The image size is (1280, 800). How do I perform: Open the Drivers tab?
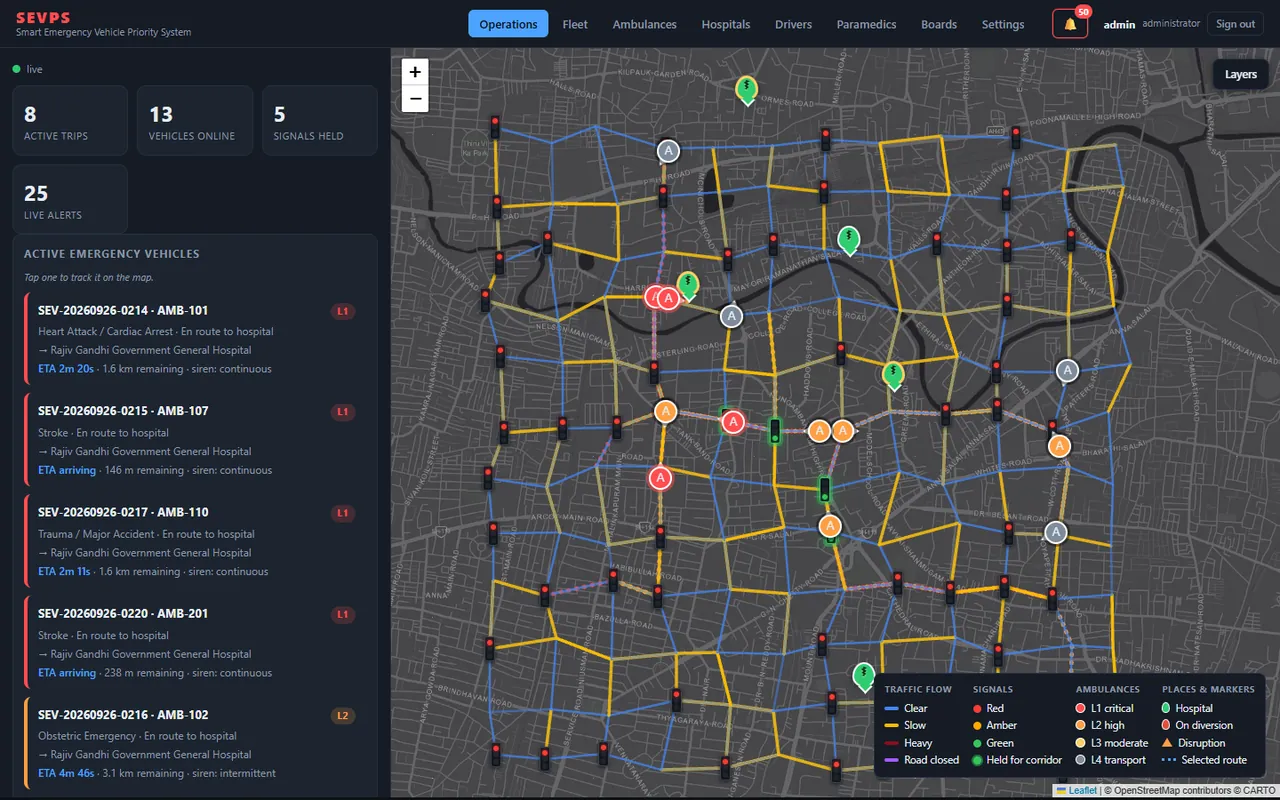click(793, 24)
